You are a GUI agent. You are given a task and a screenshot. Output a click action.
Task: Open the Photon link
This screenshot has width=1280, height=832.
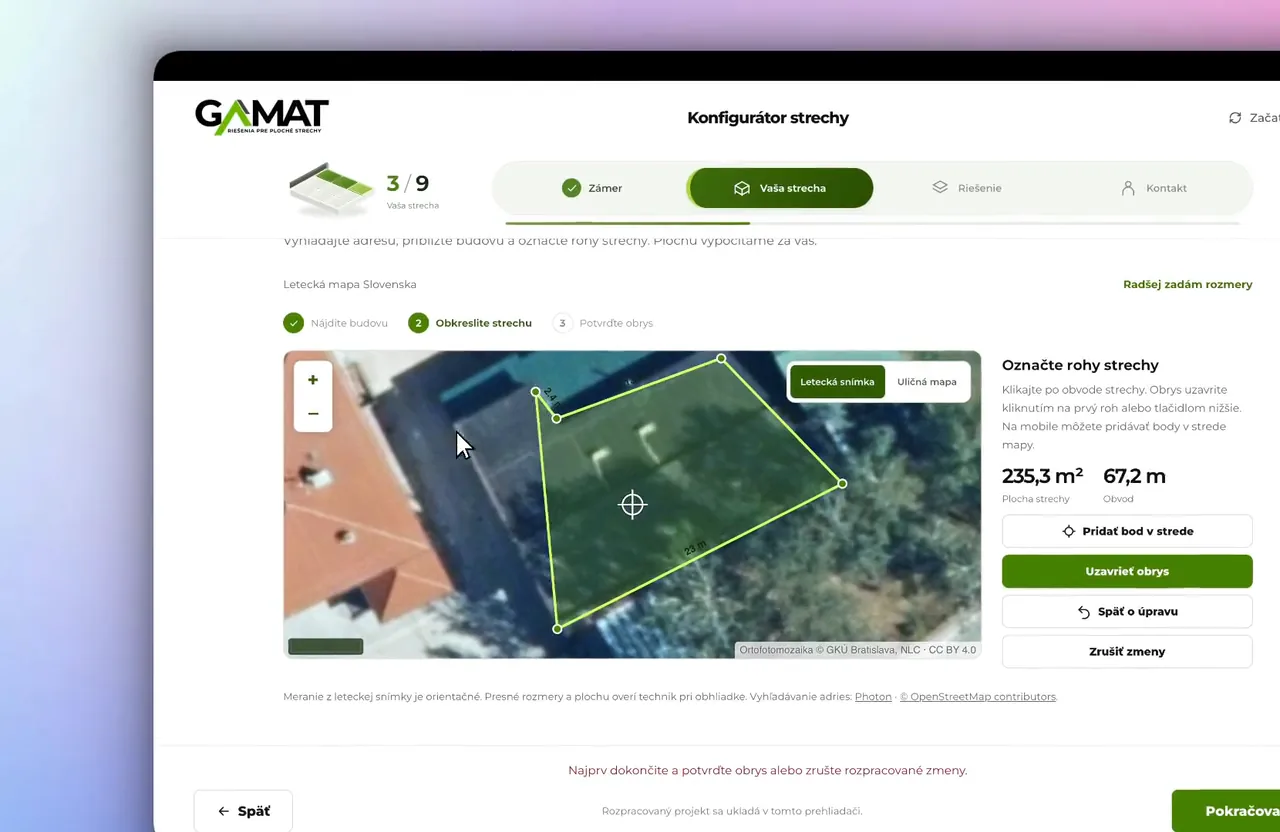873,697
